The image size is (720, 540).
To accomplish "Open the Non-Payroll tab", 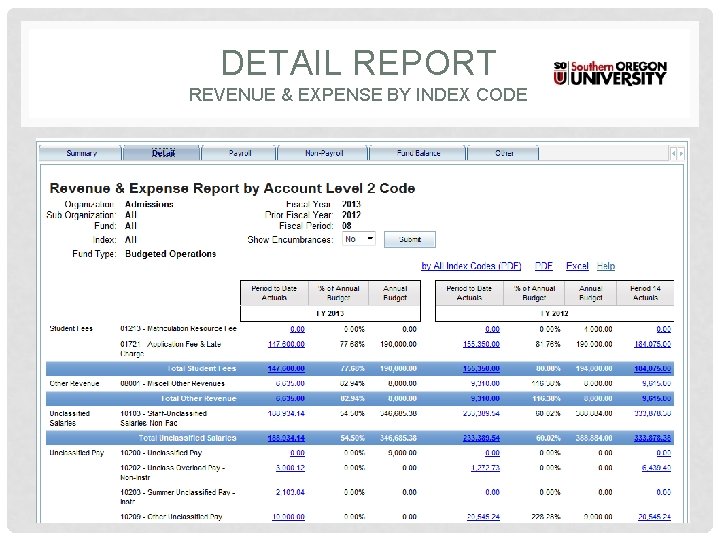I will 324,153.
